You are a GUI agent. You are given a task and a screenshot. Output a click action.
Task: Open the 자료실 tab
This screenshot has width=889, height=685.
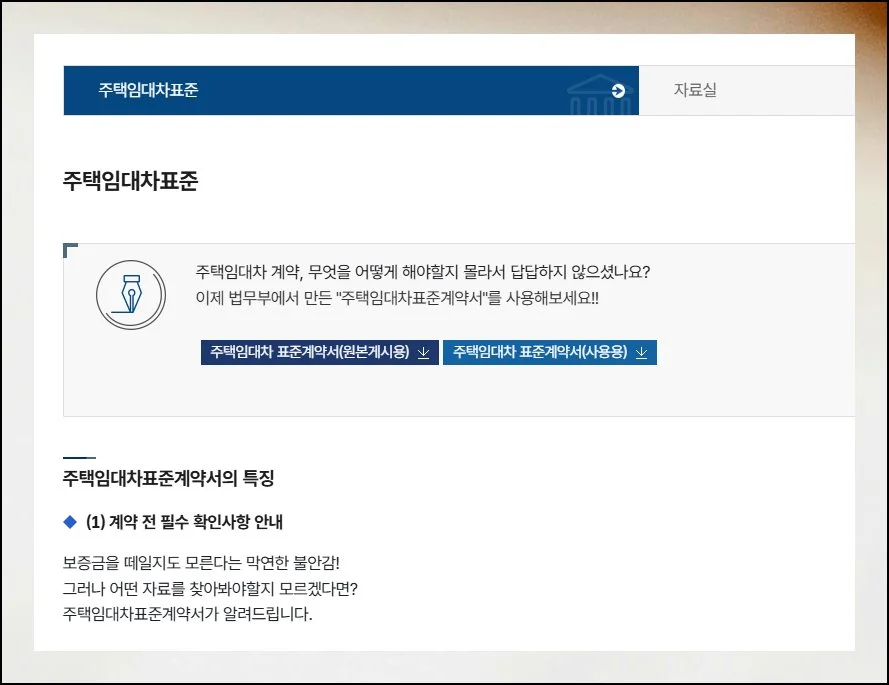point(695,90)
